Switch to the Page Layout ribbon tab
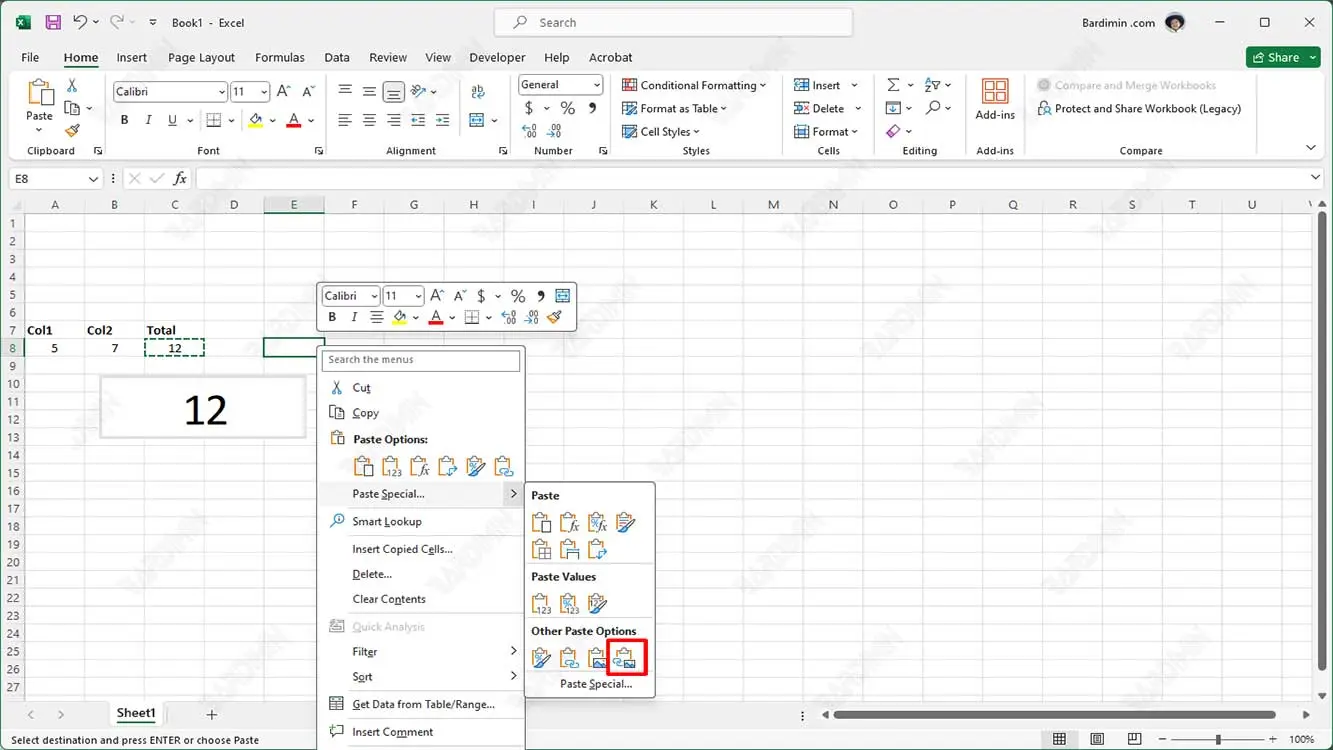 click(201, 57)
